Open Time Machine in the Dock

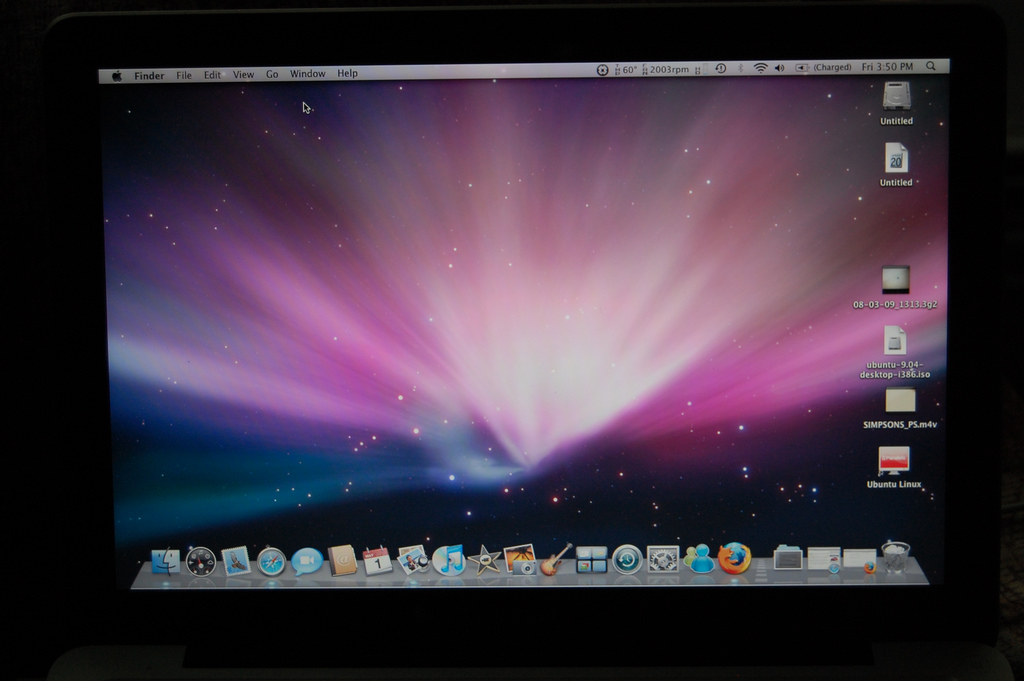tap(628, 560)
